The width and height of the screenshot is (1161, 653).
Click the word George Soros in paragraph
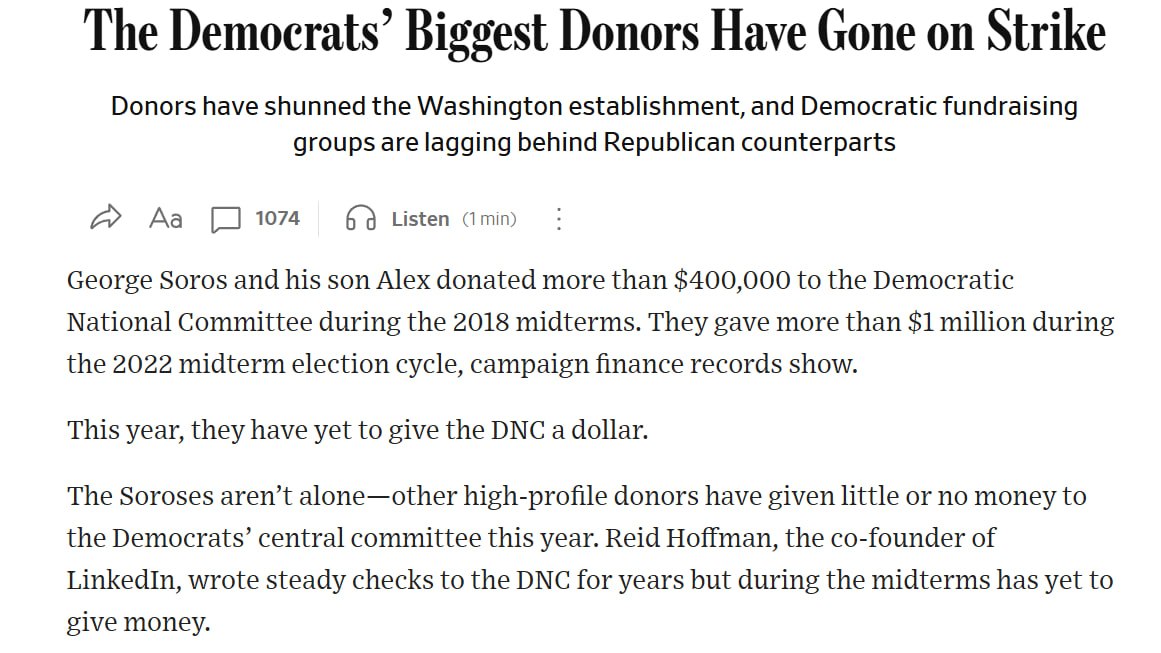(144, 281)
